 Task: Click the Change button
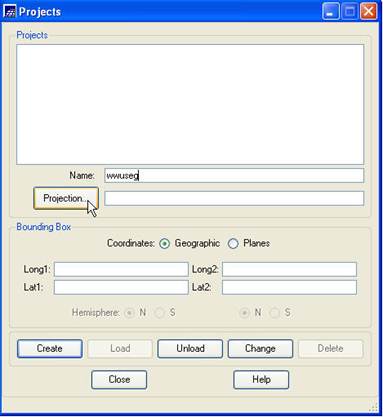[x=260, y=349]
